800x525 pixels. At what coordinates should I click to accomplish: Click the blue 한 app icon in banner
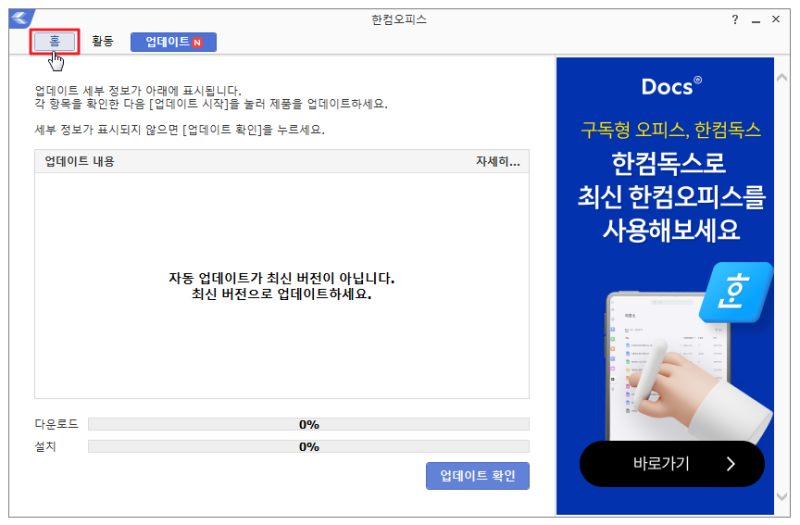tap(736, 292)
